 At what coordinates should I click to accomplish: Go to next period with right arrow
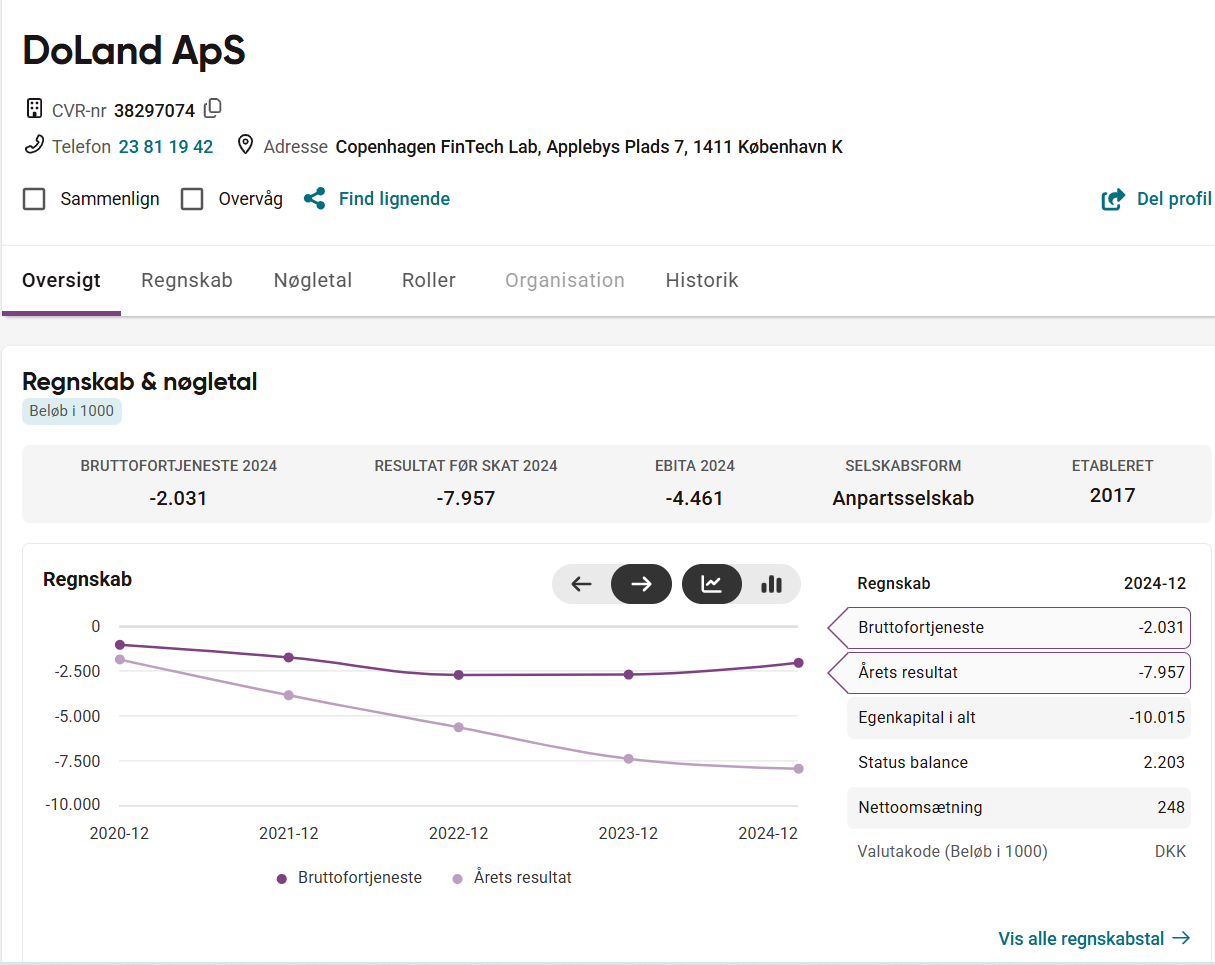coord(642,584)
